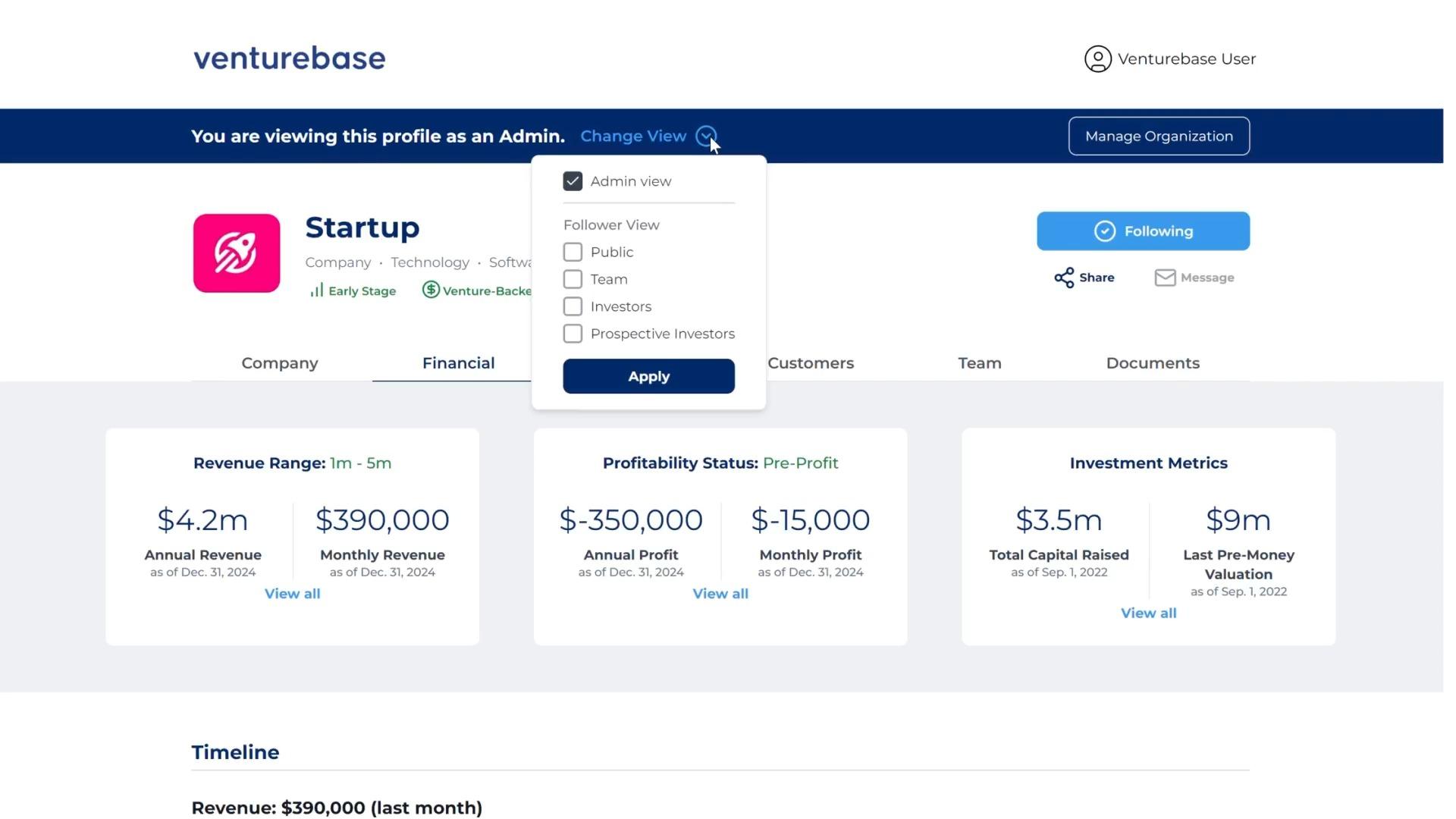Click the checkmark icon in Following button

(x=1105, y=231)
